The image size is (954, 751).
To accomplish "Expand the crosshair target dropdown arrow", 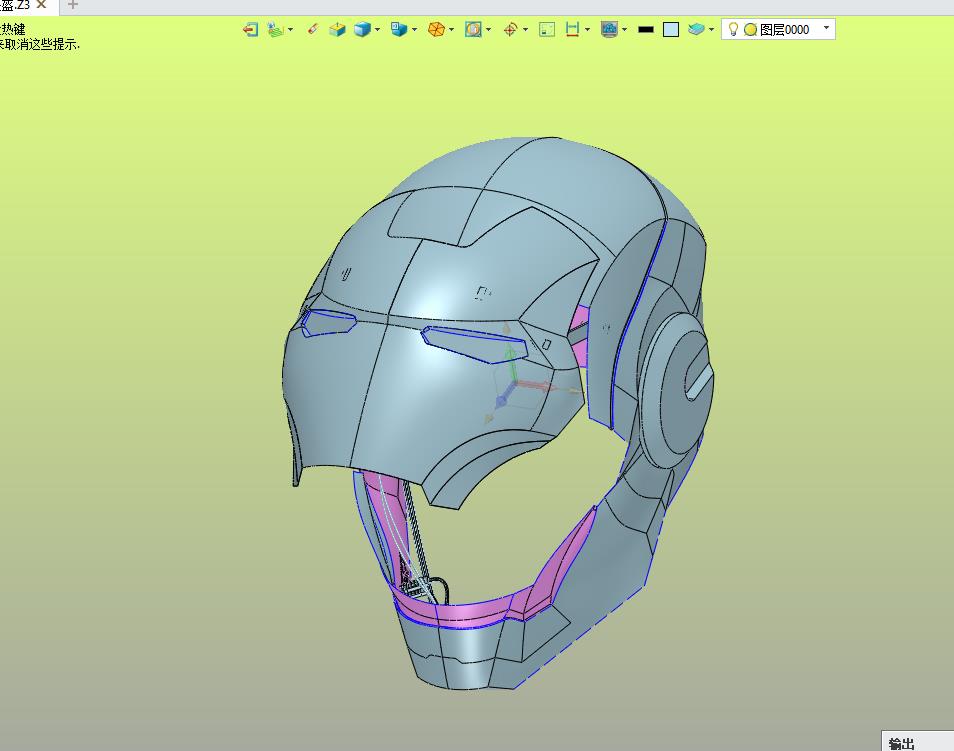I will [x=525, y=29].
